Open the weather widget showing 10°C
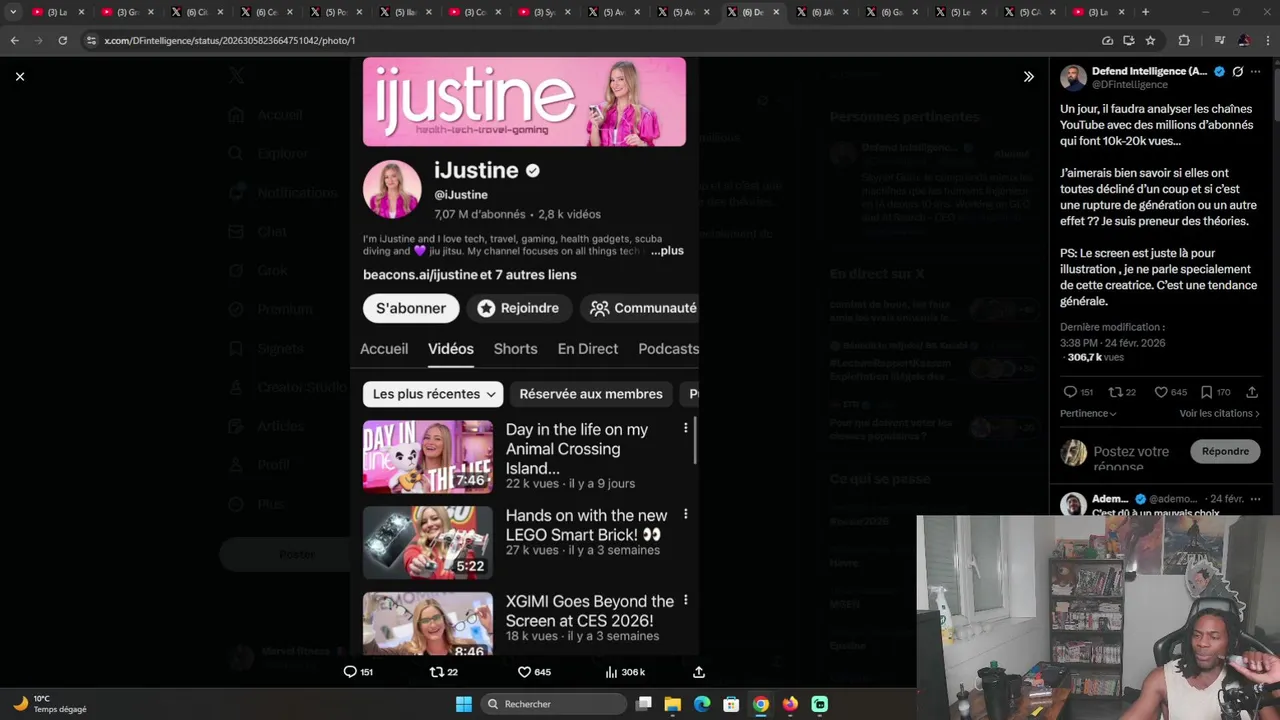The height and width of the screenshot is (720, 1280). (x=50, y=704)
